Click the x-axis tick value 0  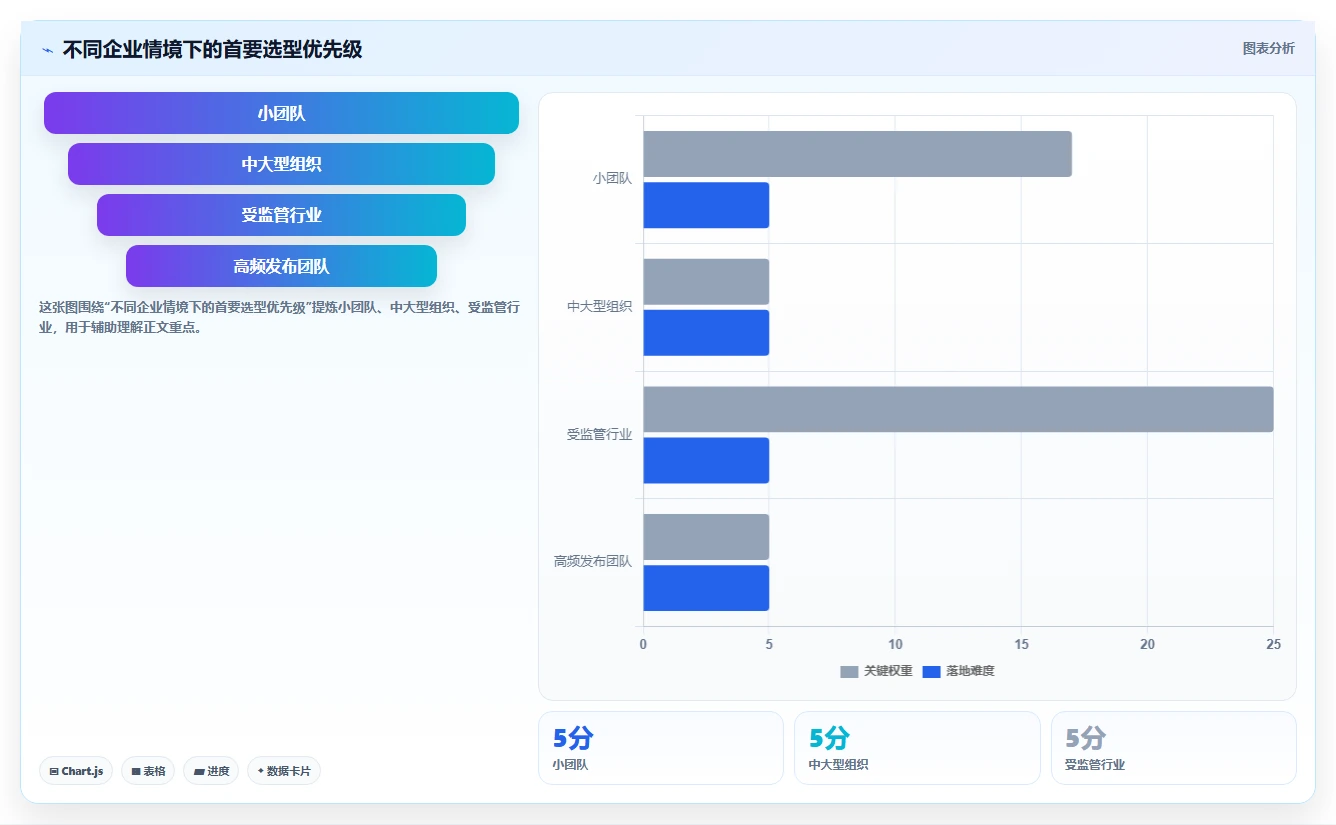pyautogui.click(x=643, y=644)
